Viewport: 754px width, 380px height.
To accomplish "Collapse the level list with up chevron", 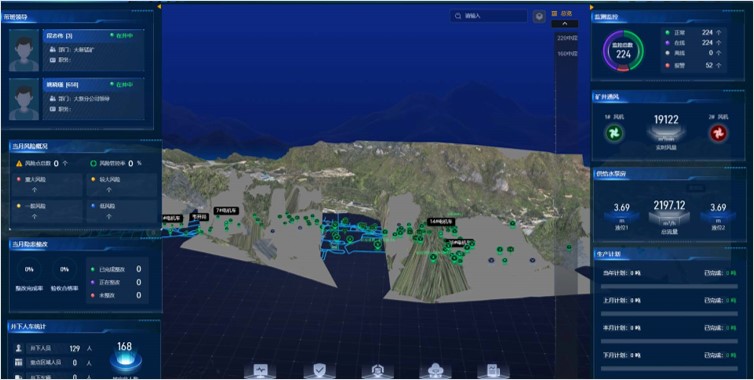I will 565,24.
